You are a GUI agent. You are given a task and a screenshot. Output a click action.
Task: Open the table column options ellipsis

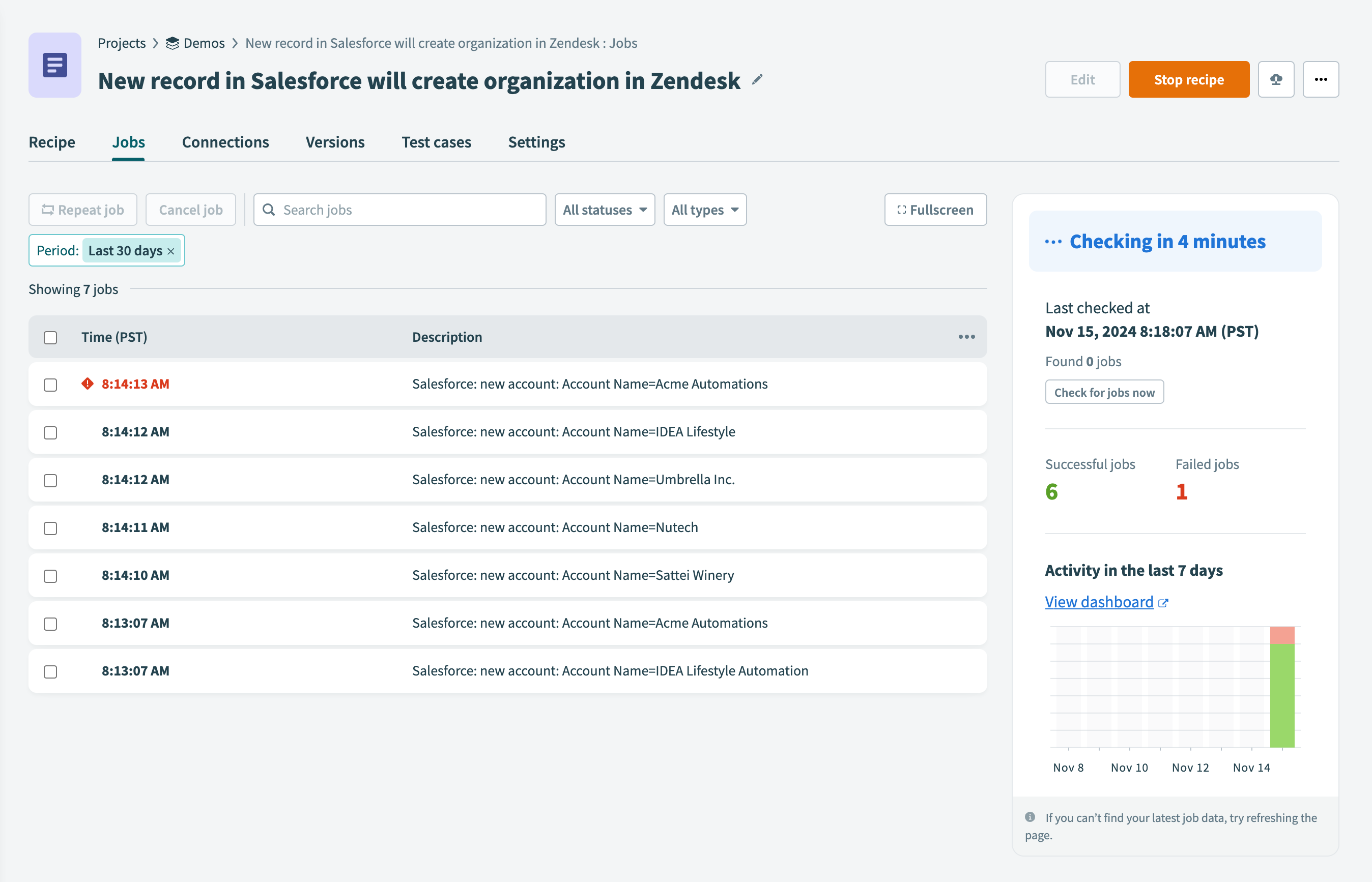click(966, 337)
